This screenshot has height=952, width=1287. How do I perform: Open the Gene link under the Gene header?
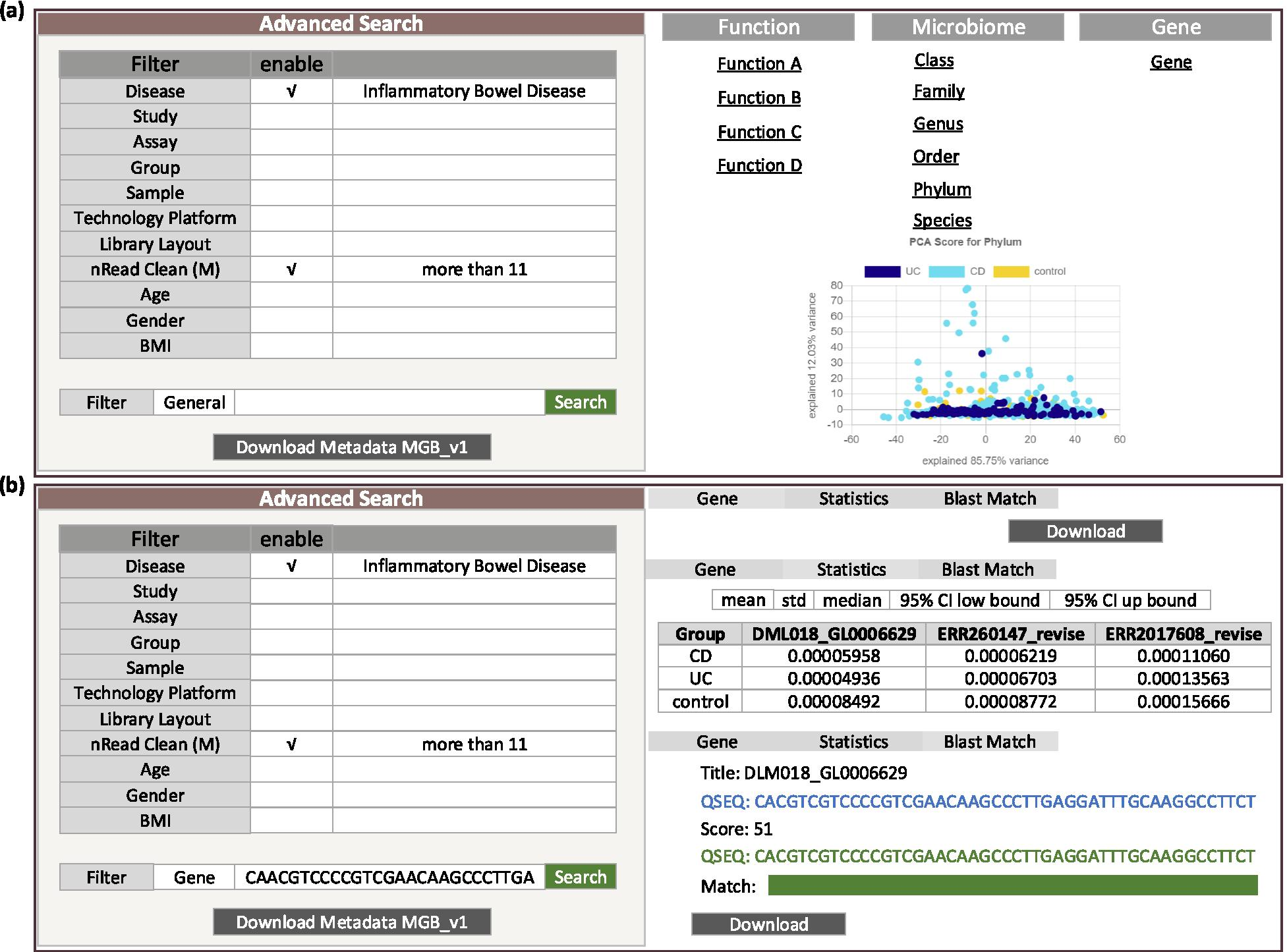click(1171, 63)
